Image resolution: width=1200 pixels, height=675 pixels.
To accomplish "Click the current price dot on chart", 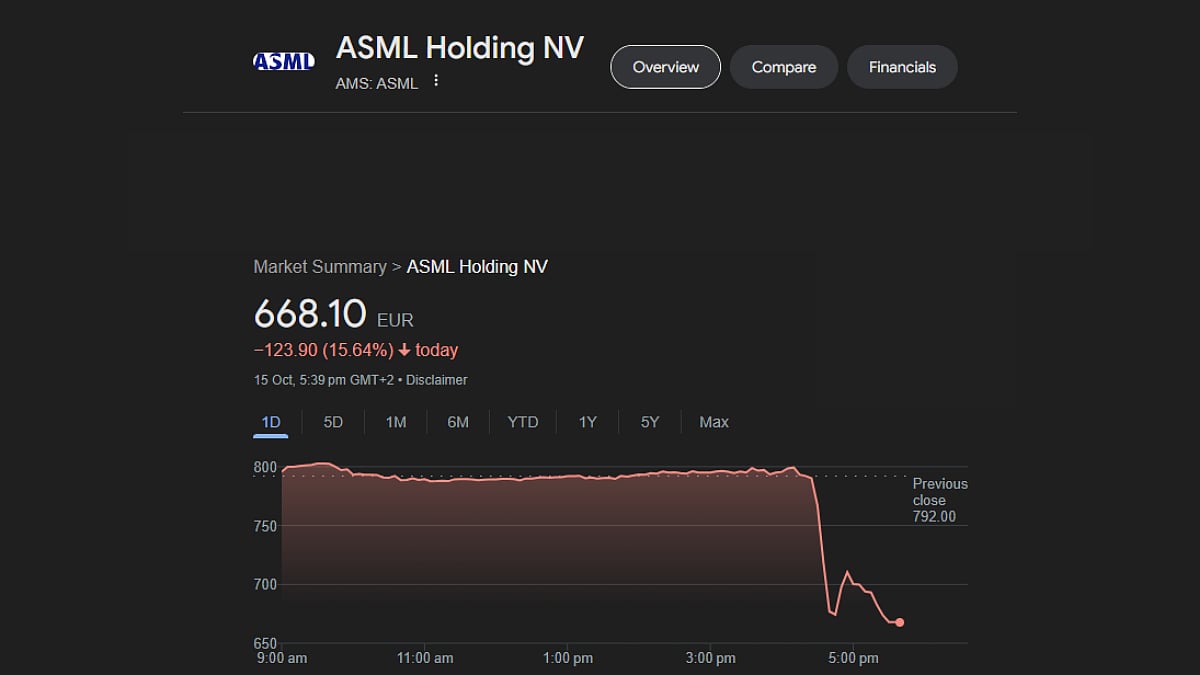I will pos(900,622).
